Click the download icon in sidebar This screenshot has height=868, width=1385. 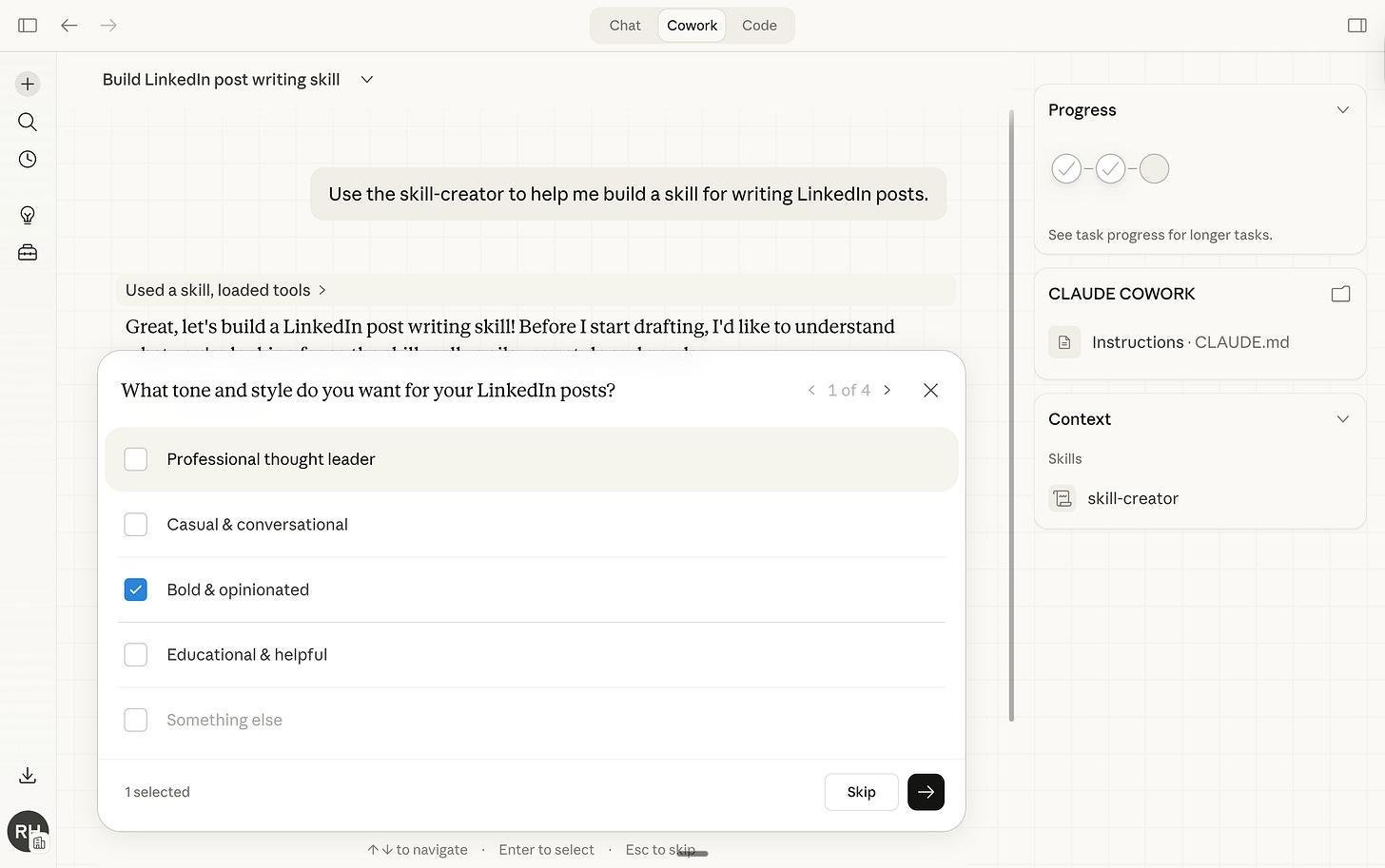tap(28, 776)
